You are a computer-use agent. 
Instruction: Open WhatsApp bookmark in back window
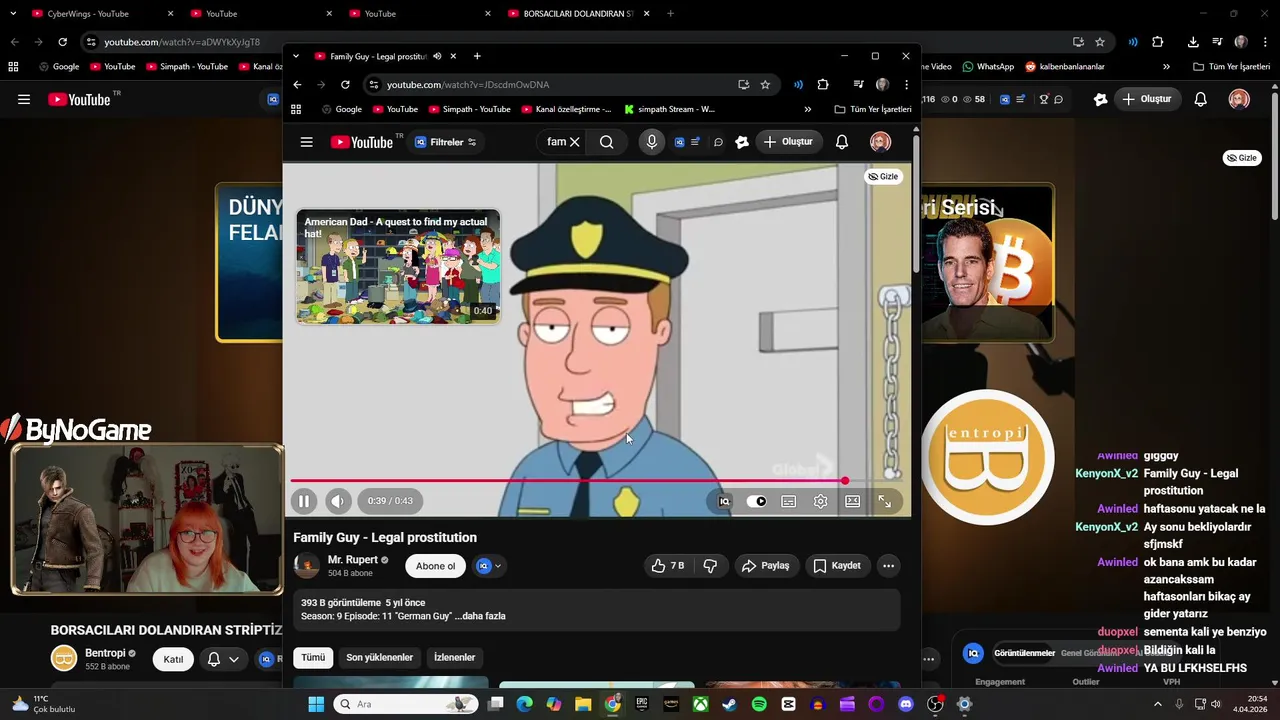[988, 67]
